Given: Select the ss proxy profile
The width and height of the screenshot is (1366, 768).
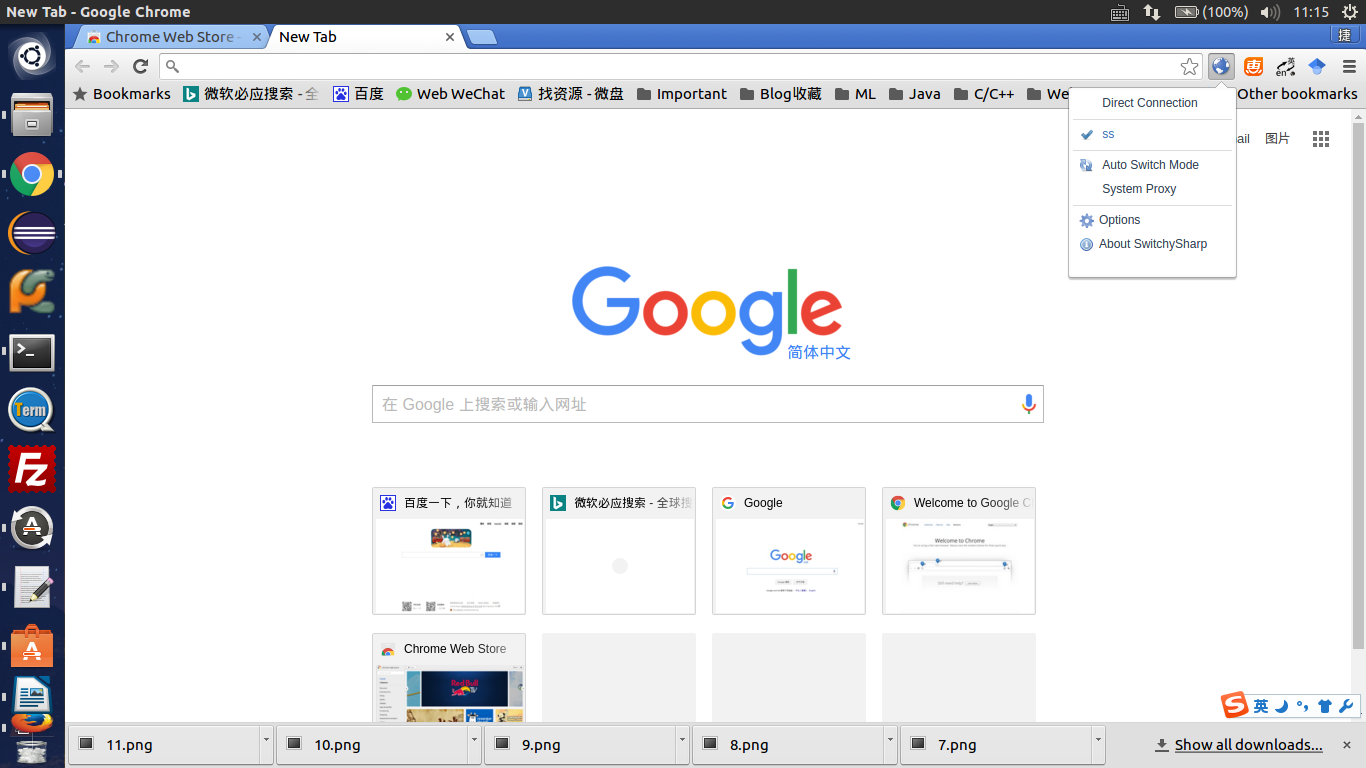Looking at the screenshot, I should coord(1152,134).
